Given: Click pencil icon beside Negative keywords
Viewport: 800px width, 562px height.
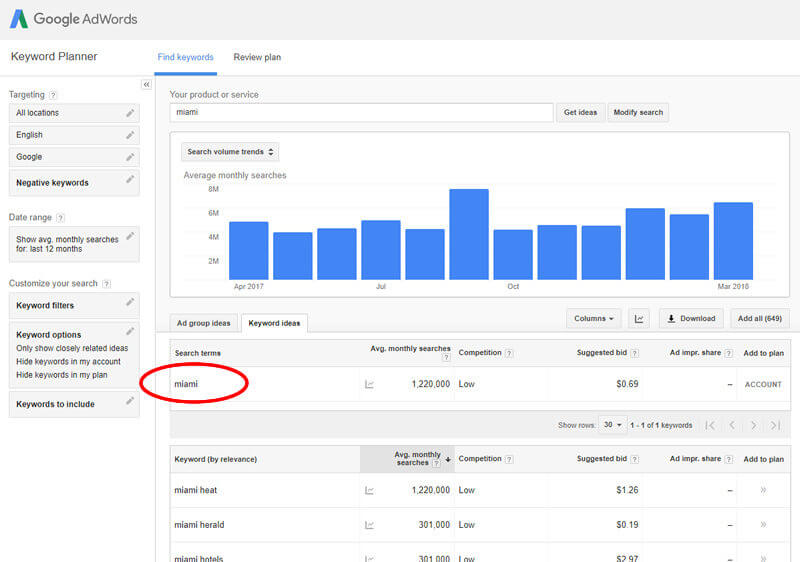Looking at the screenshot, I should click(x=129, y=181).
